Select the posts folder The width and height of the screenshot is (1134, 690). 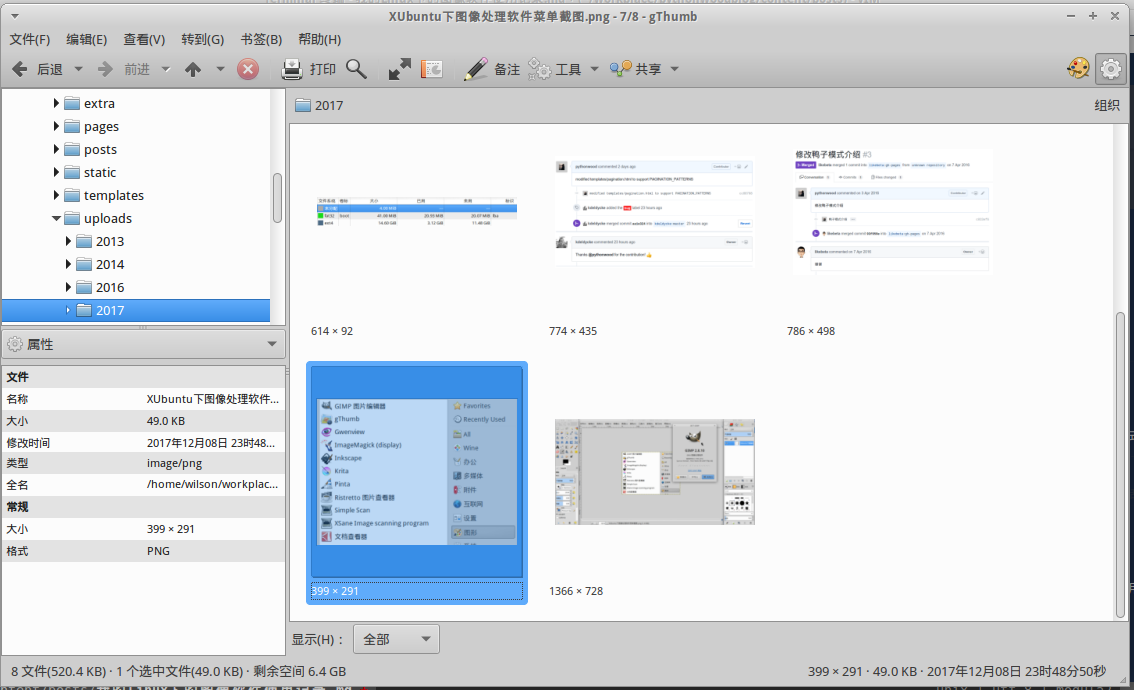click(x=100, y=150)
